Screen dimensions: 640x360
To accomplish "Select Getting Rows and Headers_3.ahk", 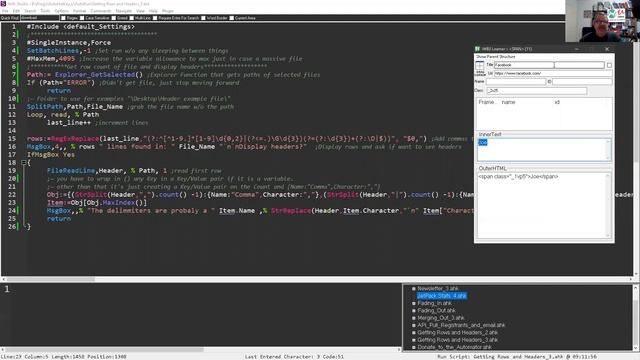I will (457, 340).
